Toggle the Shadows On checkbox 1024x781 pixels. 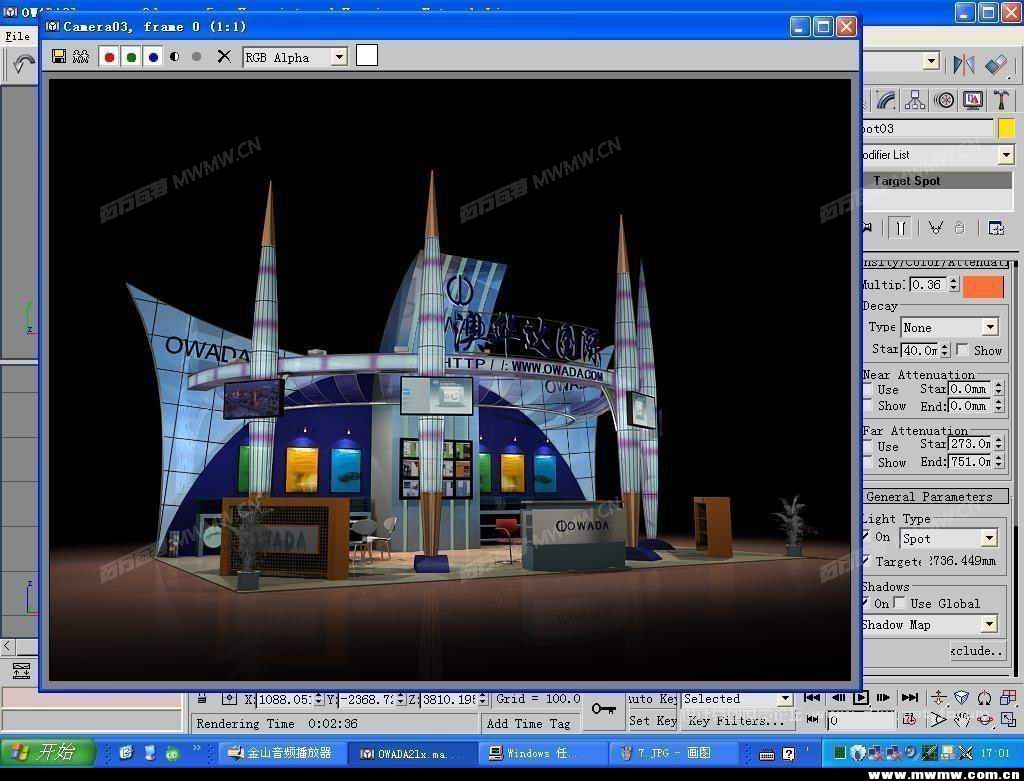866,603
